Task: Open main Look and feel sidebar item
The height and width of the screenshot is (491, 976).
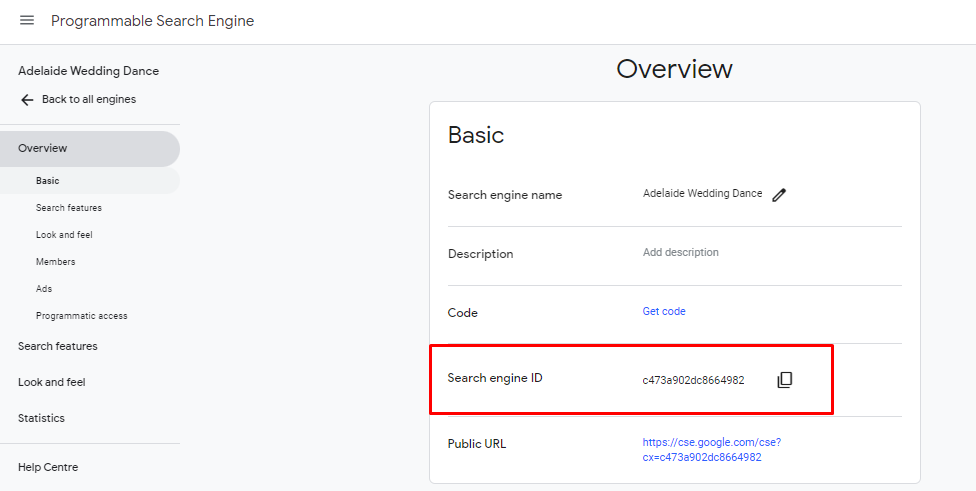Action: [52, 382]
